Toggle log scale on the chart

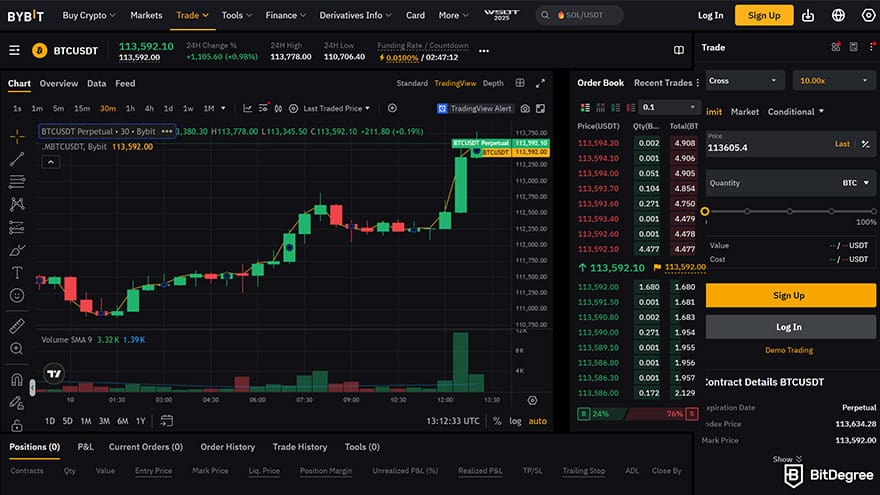[515, 421]
